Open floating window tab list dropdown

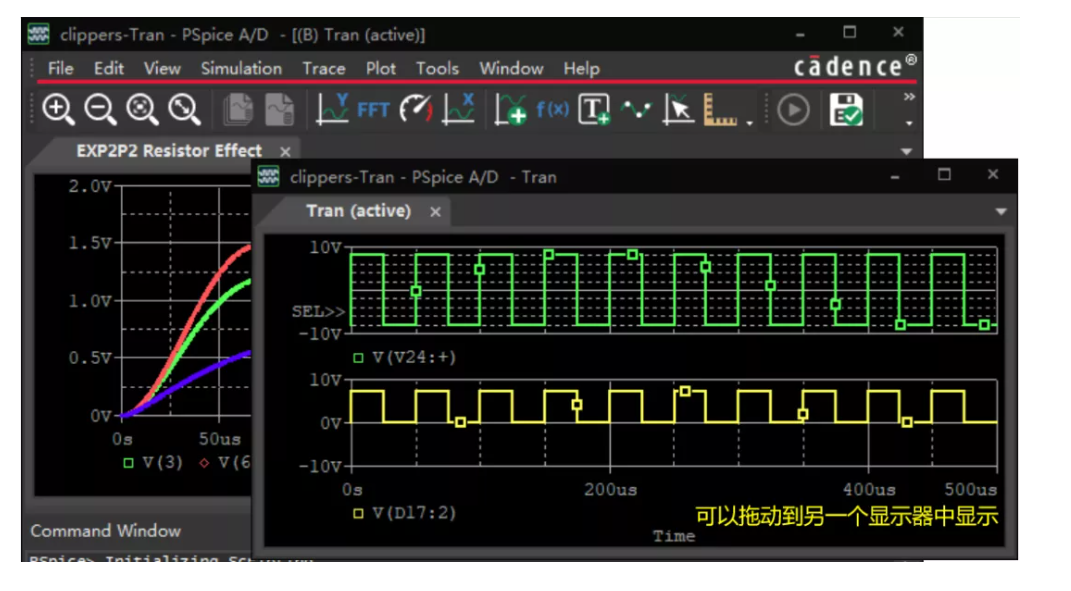click(x=1001, y=212)
